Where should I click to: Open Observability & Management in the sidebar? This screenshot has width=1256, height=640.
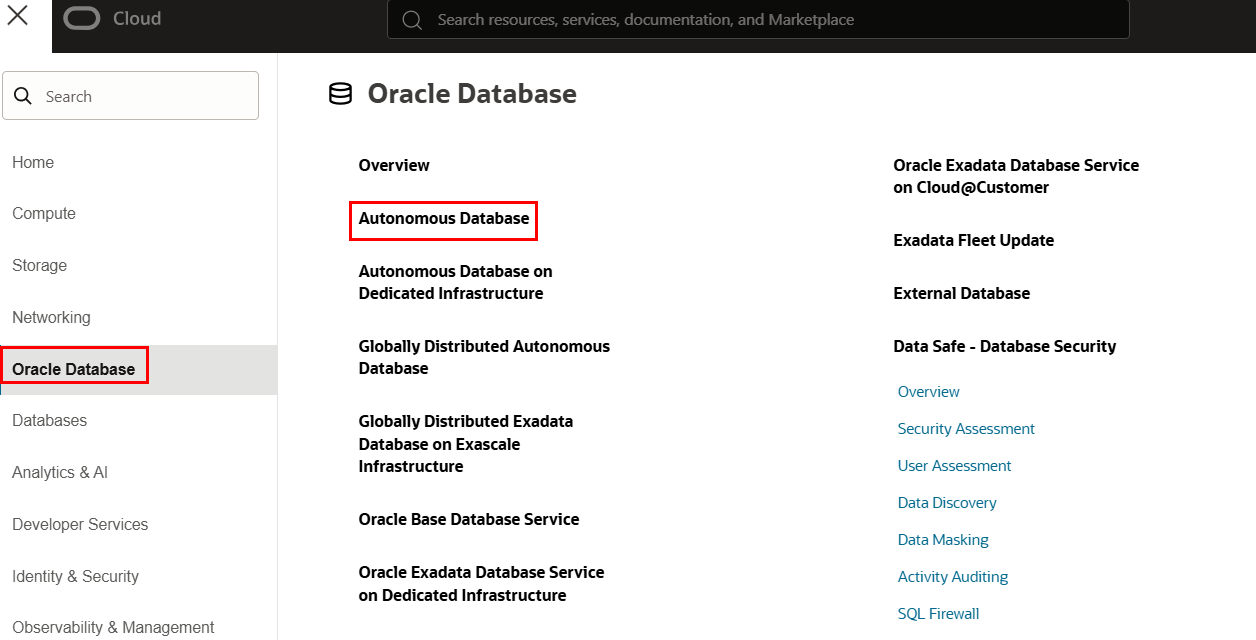pyautogui.click(x=113, y=627)
